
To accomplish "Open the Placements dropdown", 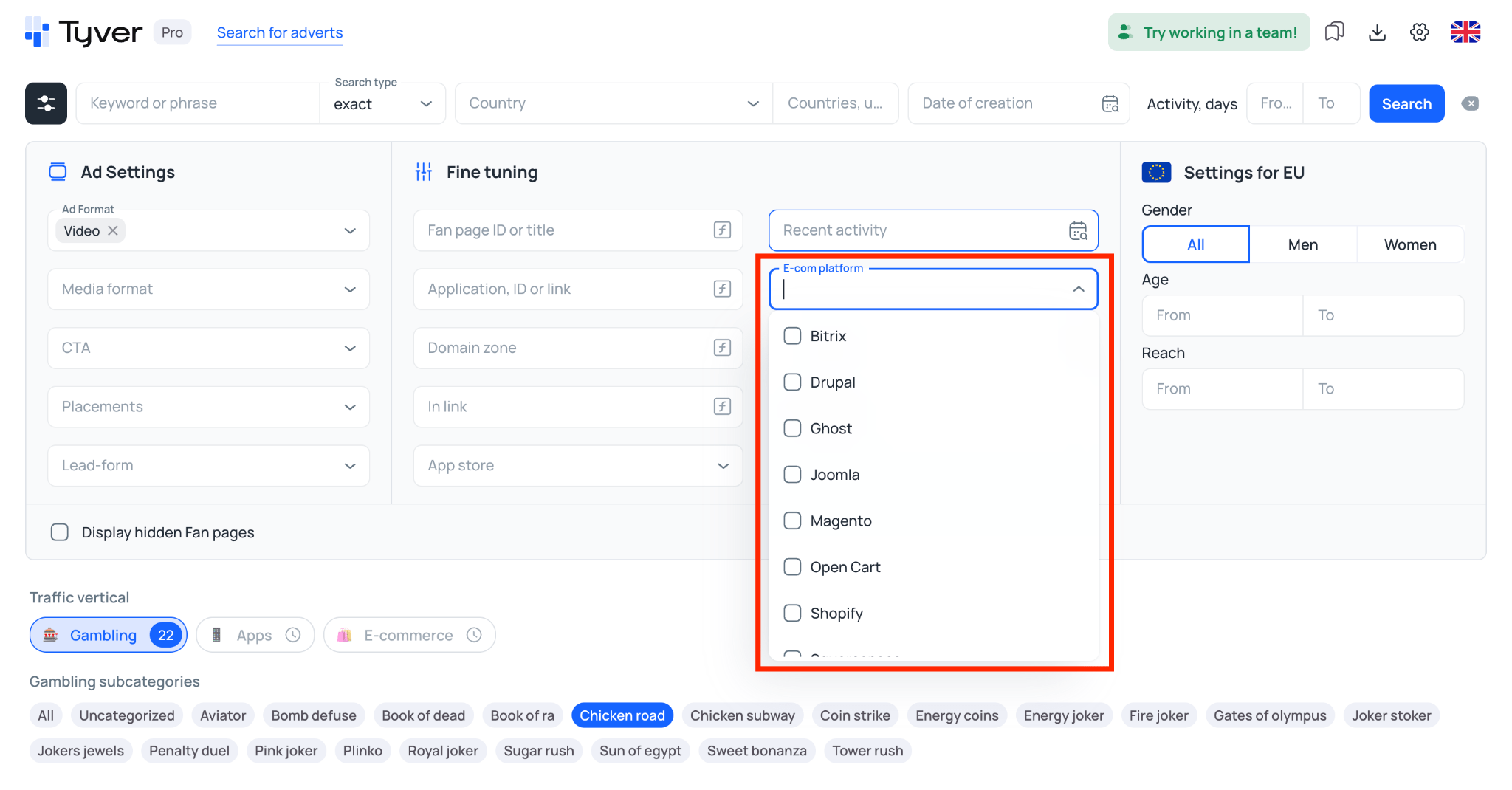I will [208, 406].
